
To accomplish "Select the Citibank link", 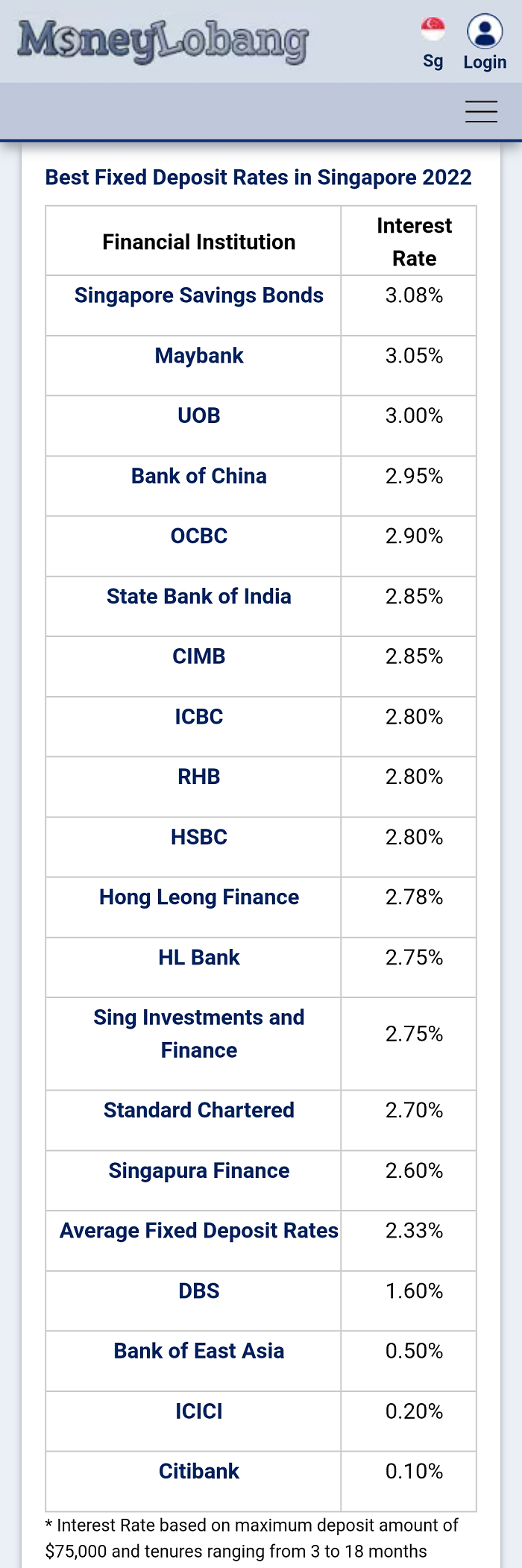I will [x=199, y=1471].
